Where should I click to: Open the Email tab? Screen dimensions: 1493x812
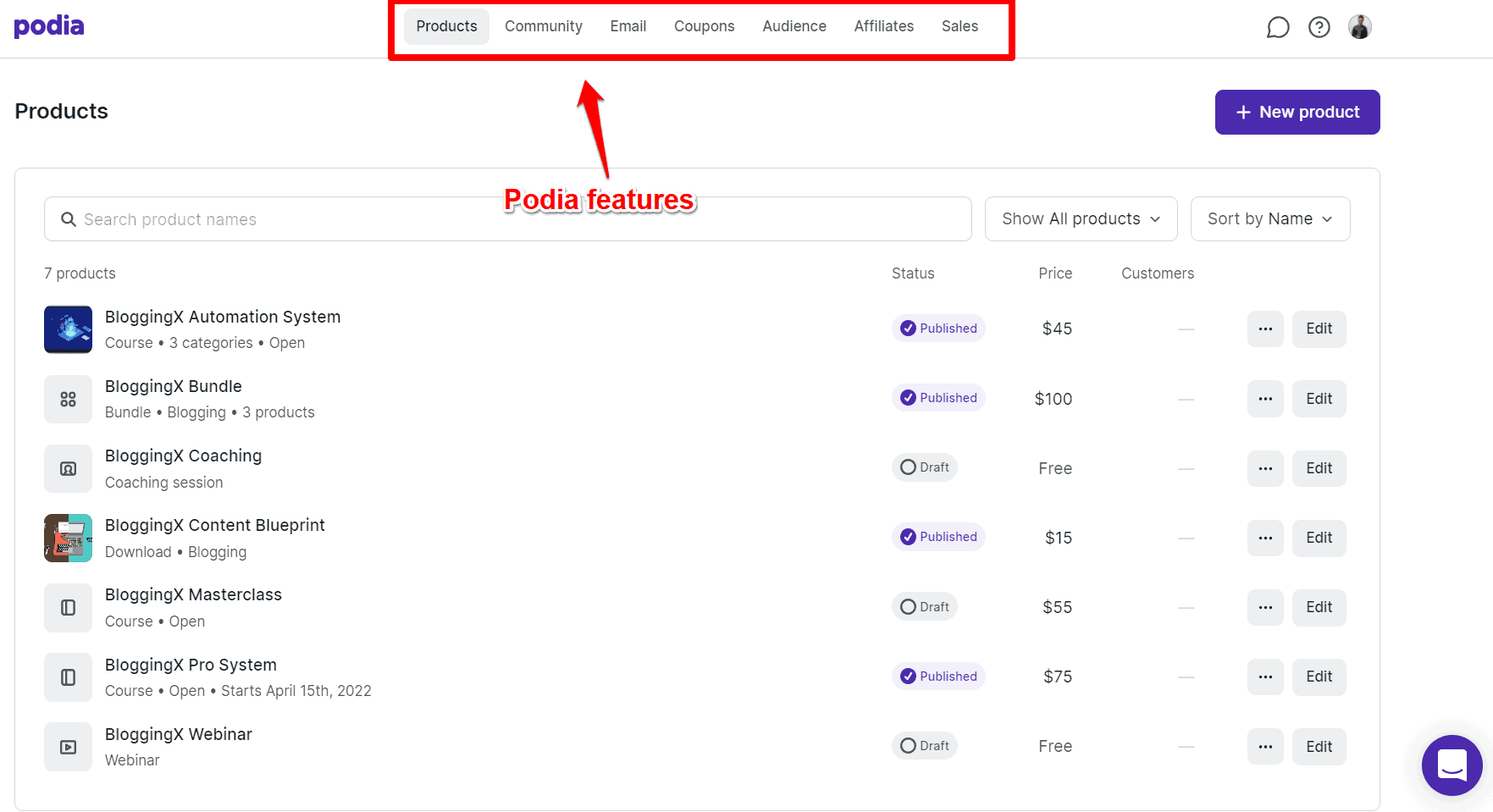pos(628,26)
